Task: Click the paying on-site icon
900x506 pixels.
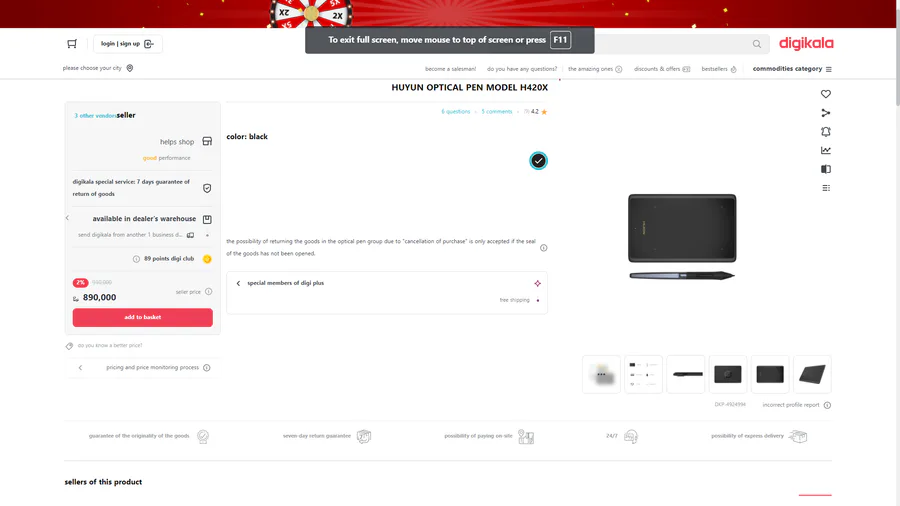Action: (x=526, y=437)
